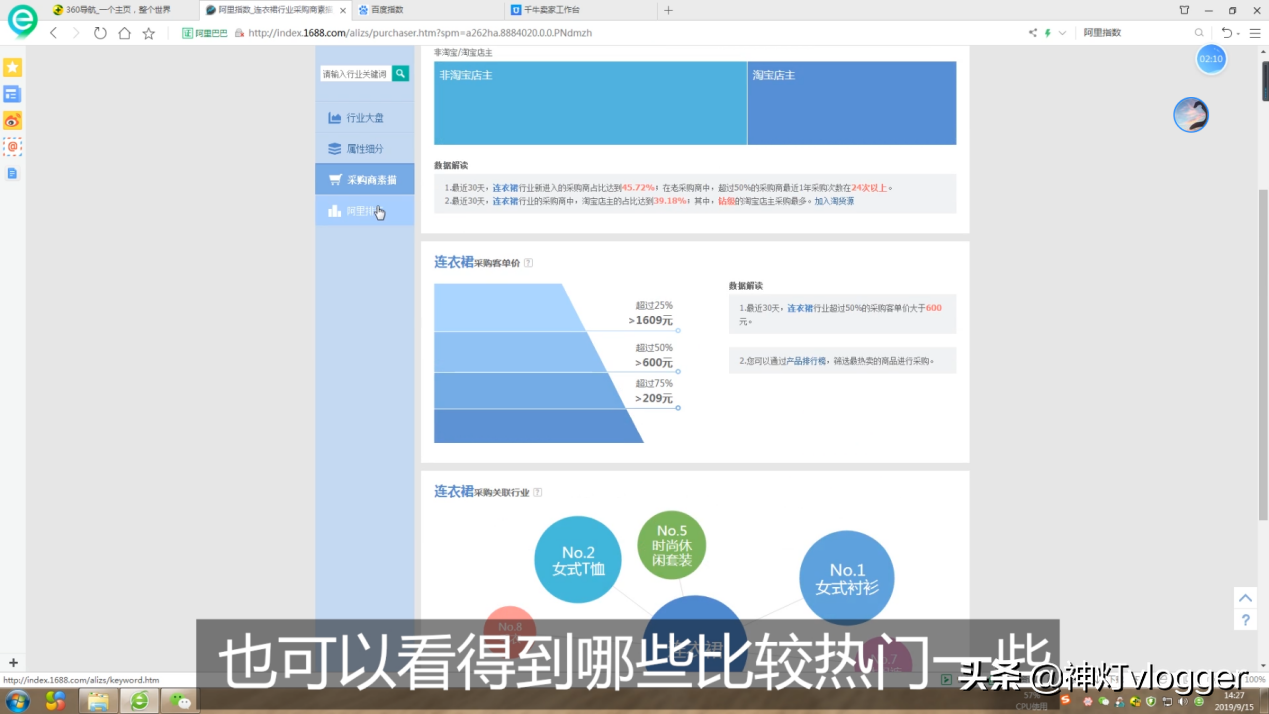Click the 钻级 link in data note
Screen dimensions: 1269x714
726,201
